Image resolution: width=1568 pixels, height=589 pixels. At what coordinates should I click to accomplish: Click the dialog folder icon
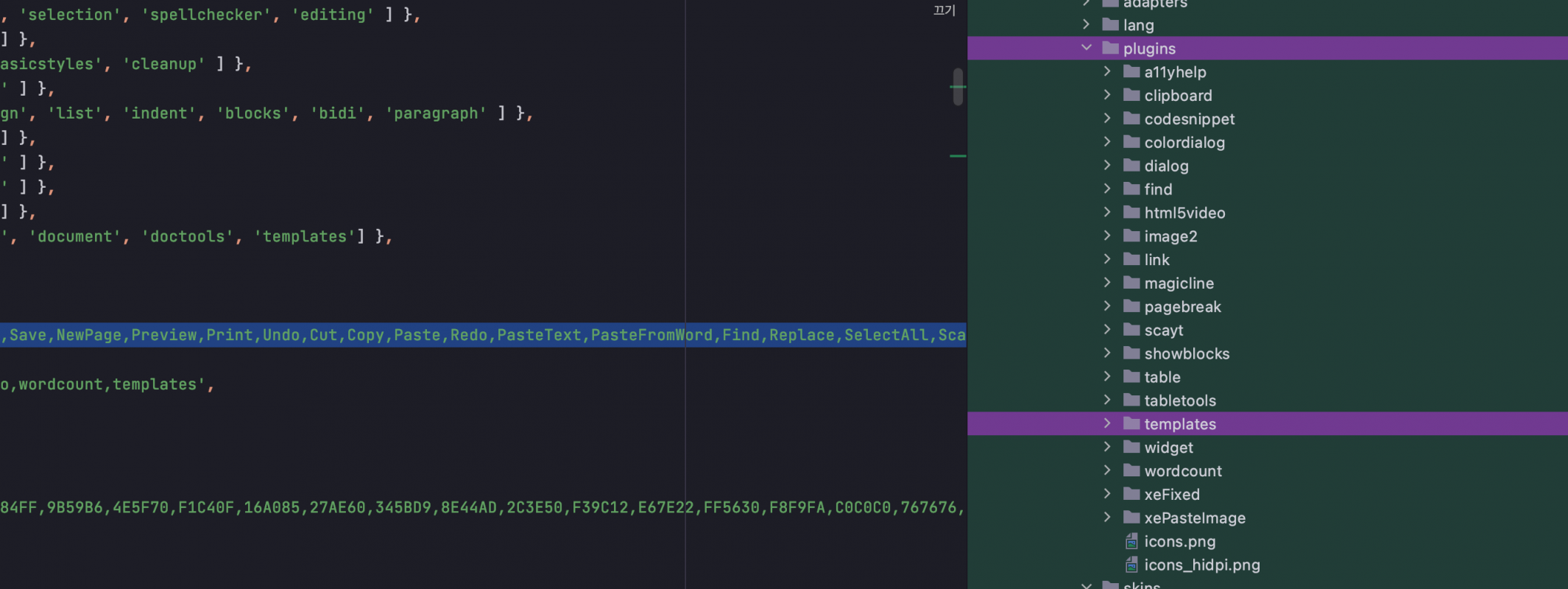pyautogui.click(x=1131, y=166)
